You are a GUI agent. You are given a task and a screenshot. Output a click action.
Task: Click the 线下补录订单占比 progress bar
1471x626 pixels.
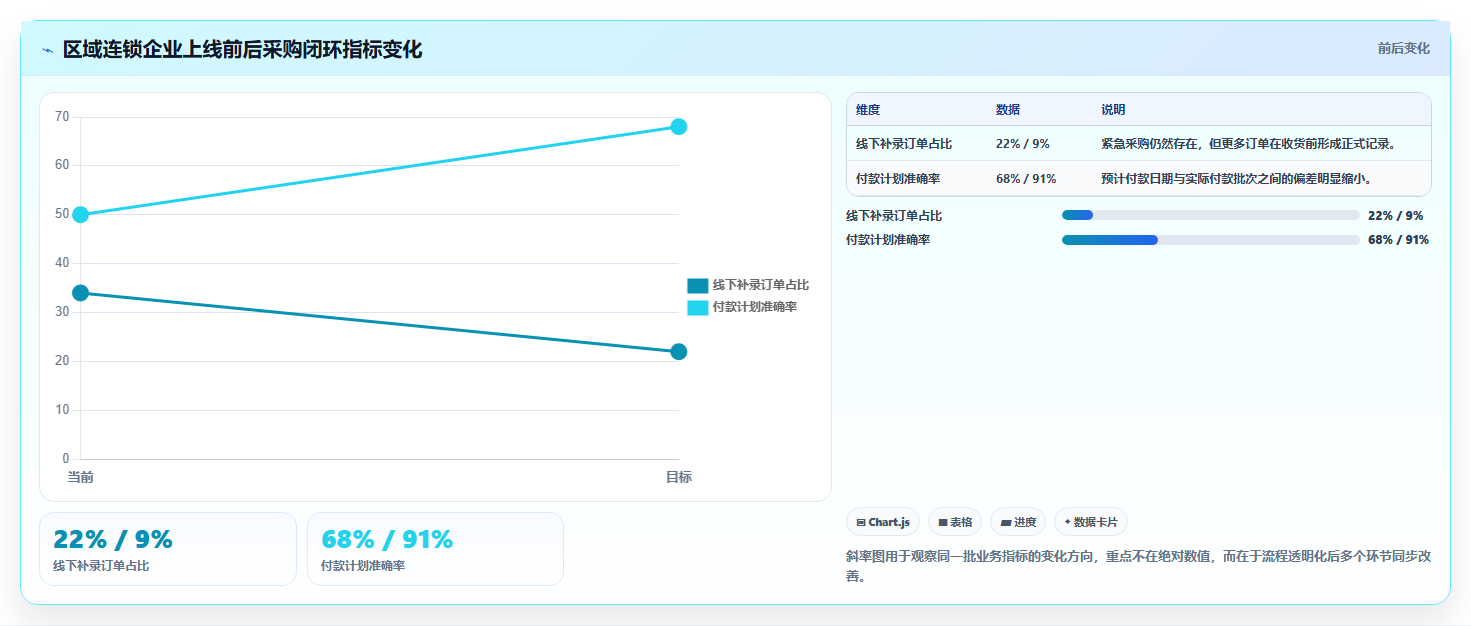[x=1210, y=215]
